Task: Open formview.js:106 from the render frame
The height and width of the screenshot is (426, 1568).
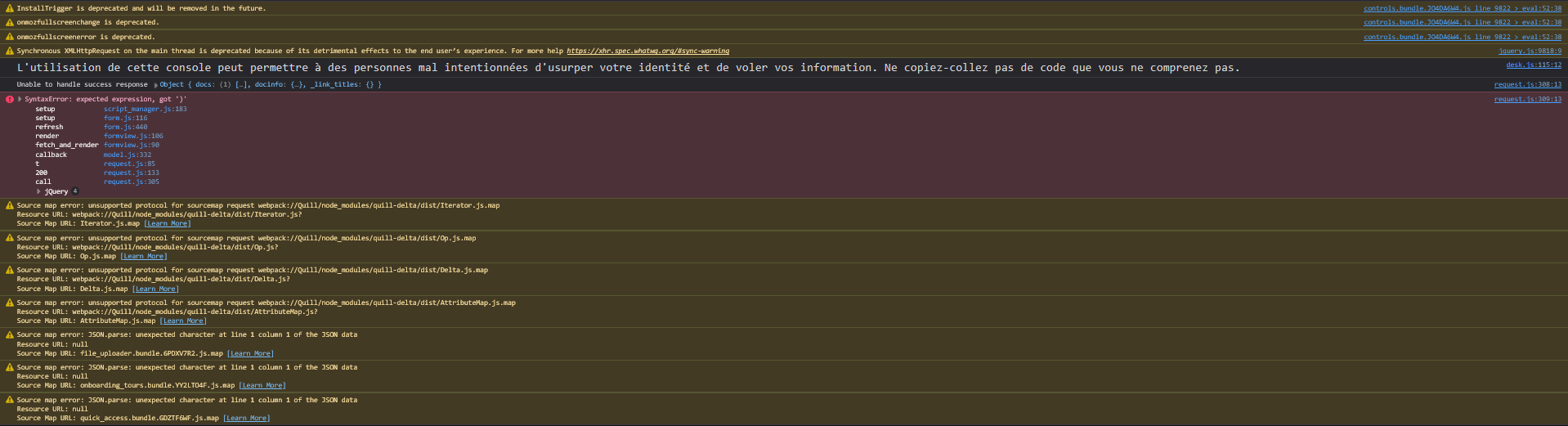Action: pyautogui.click(x=133, y=137)
